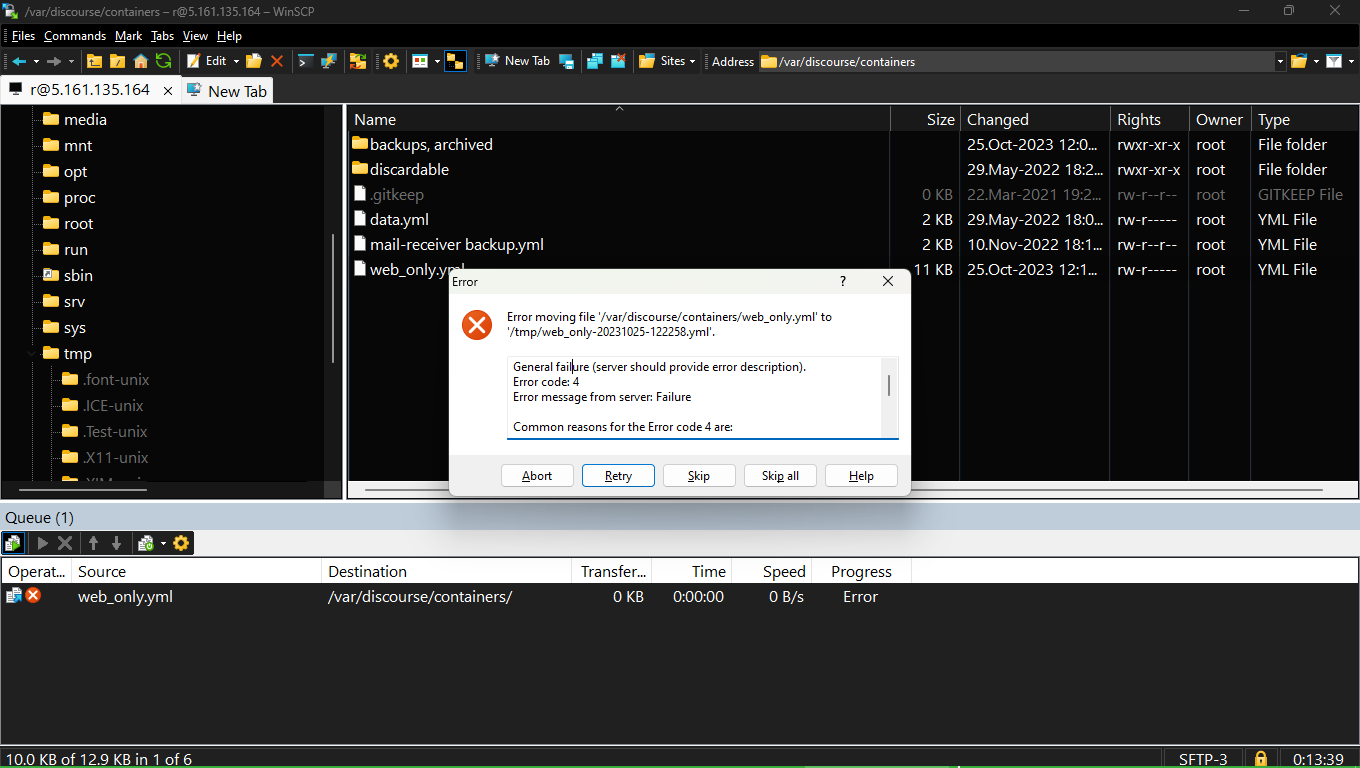This screenshot has height=768, width=1360.
Task: Click Skip in the Error dialog
Action: coord(699,476)
